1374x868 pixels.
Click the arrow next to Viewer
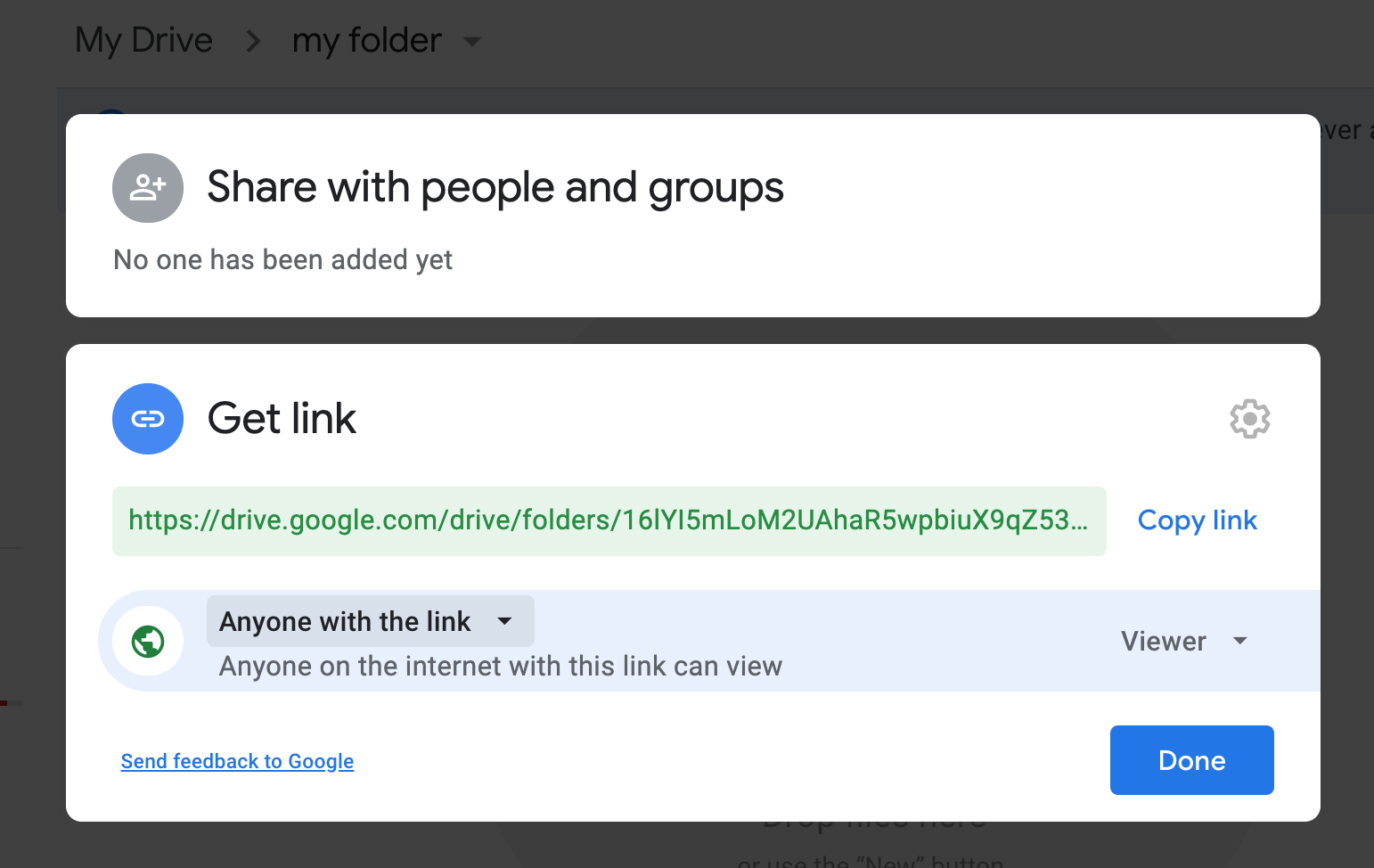(x=1239, y=641)
